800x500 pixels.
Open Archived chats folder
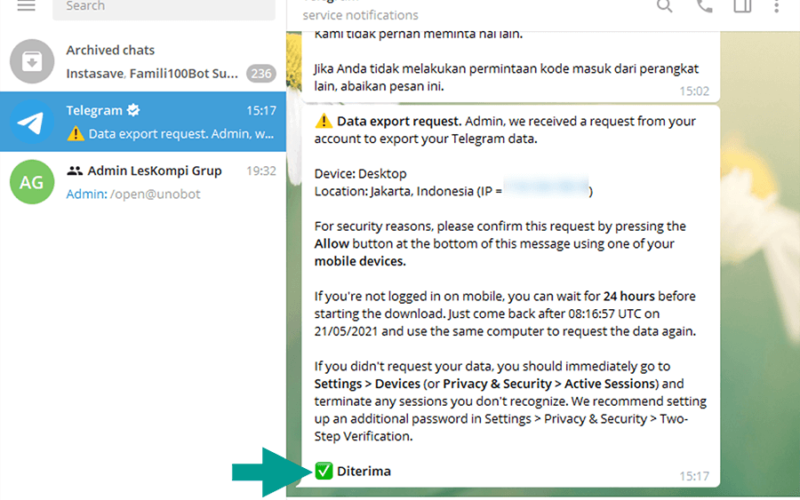pyautogui.click(x=143, y=62)
